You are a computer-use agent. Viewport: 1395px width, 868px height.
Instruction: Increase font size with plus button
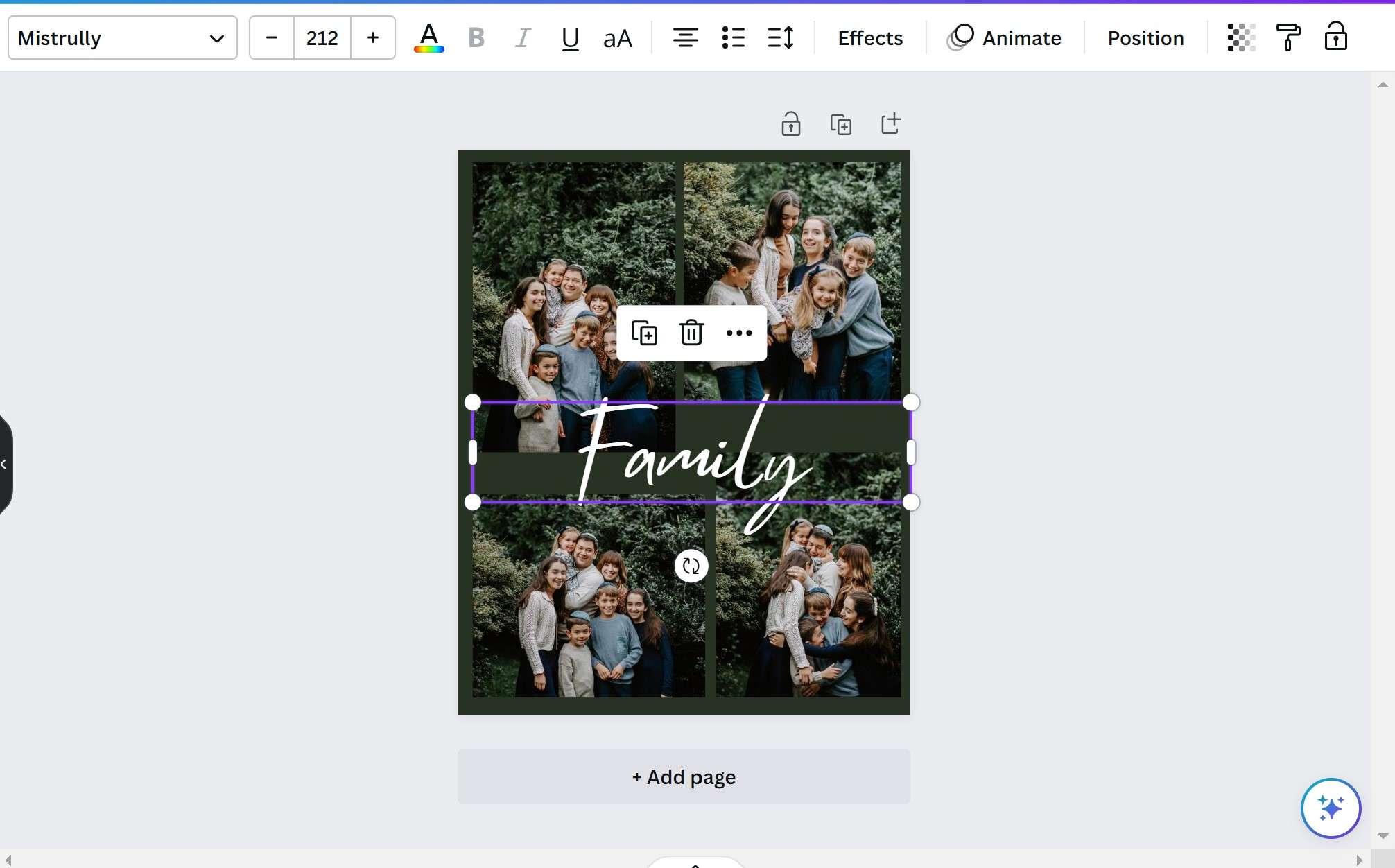(373, 38)
